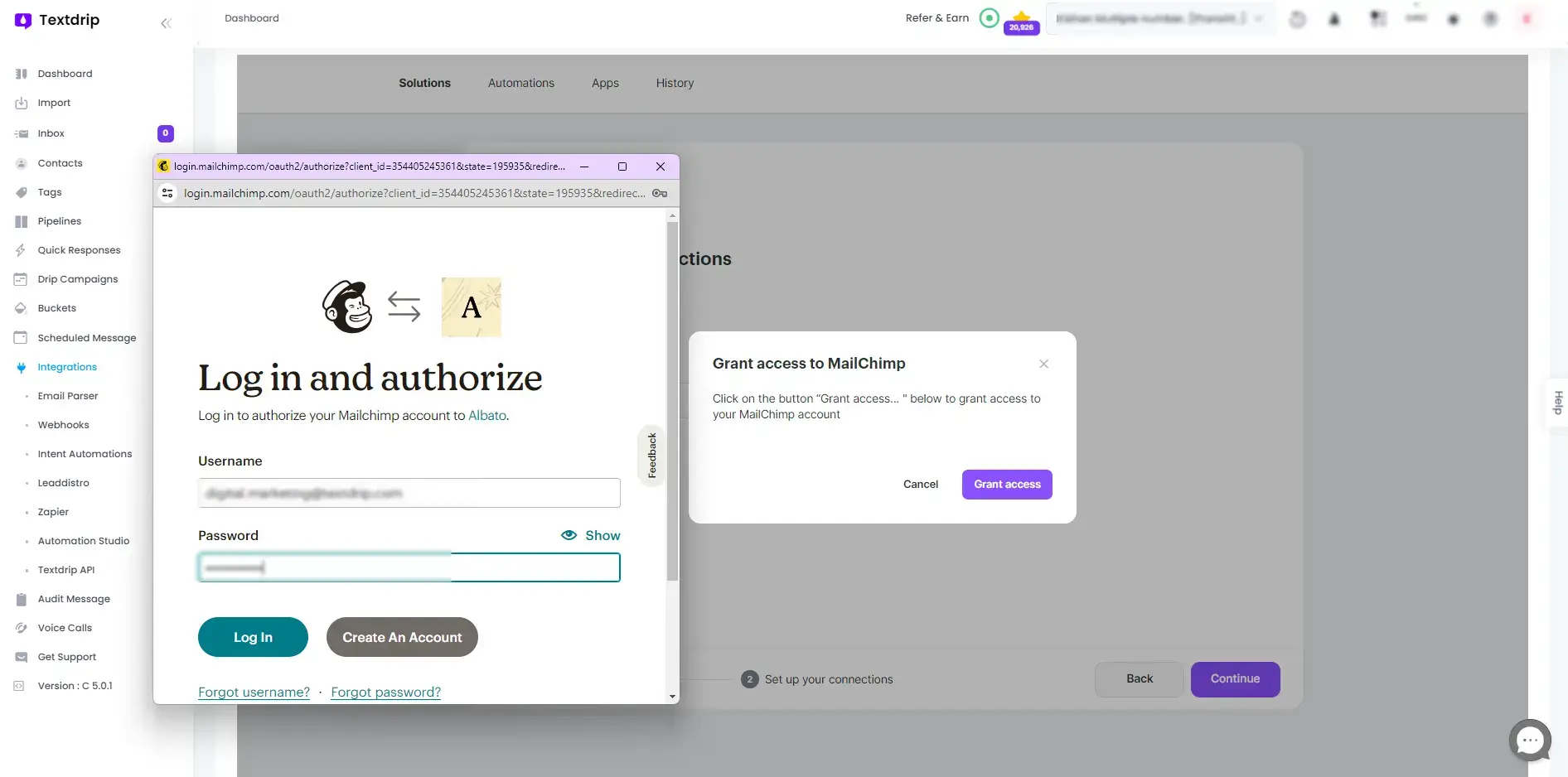The height and width of the screenshot is (777, 1568).
Task: Click the Audit Message icon
Action: pyautogui.click(x=21, y=598)
